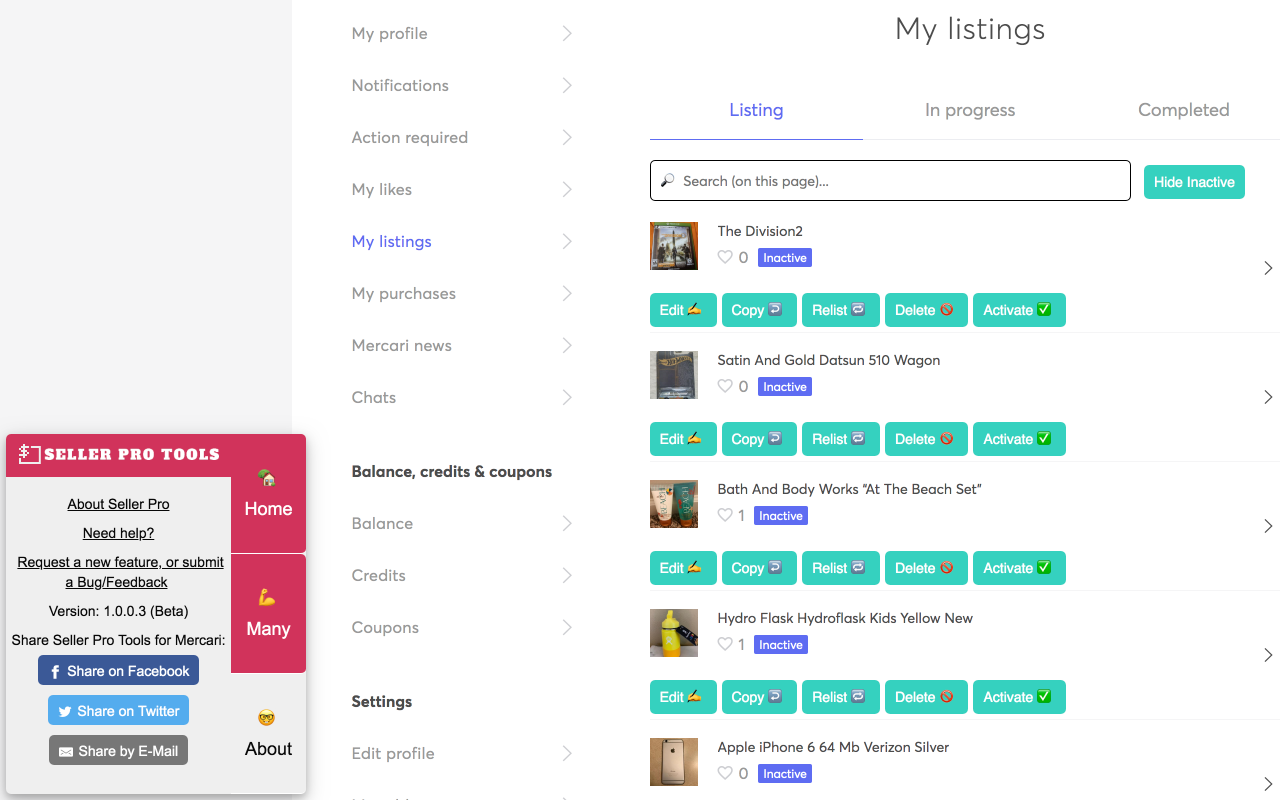The height and width of the screenshot is (800, 1280).
Task: Open About Seller Pro link
Action: click(118, 504)
